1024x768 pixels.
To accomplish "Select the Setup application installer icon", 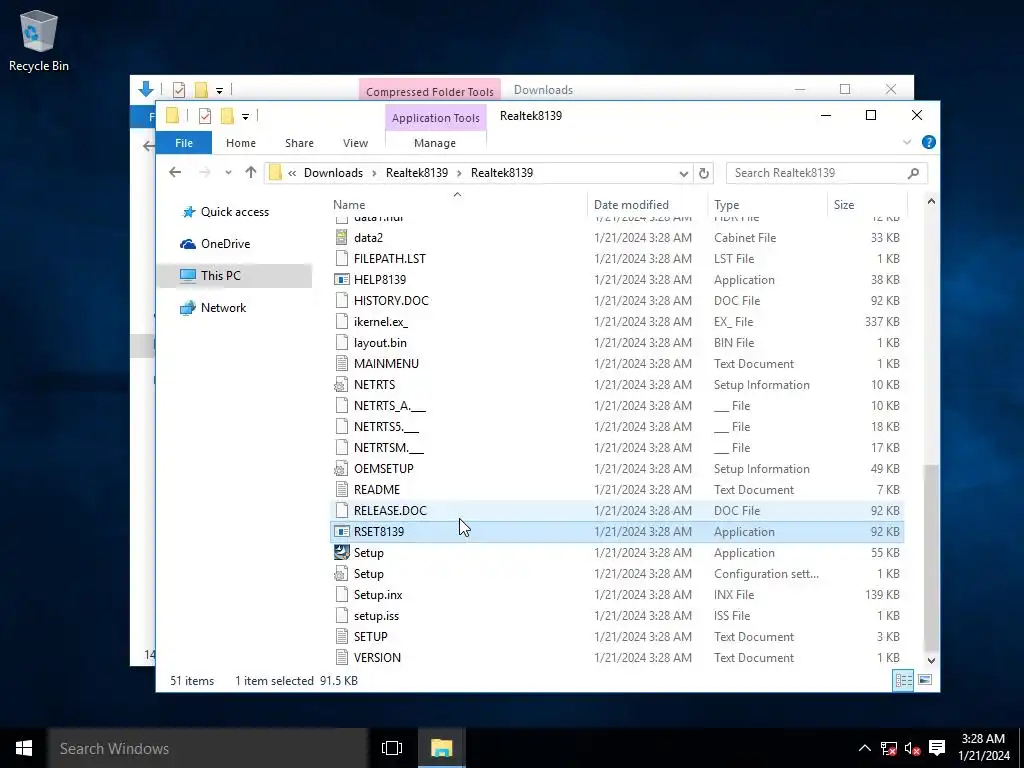I will 342,552.
